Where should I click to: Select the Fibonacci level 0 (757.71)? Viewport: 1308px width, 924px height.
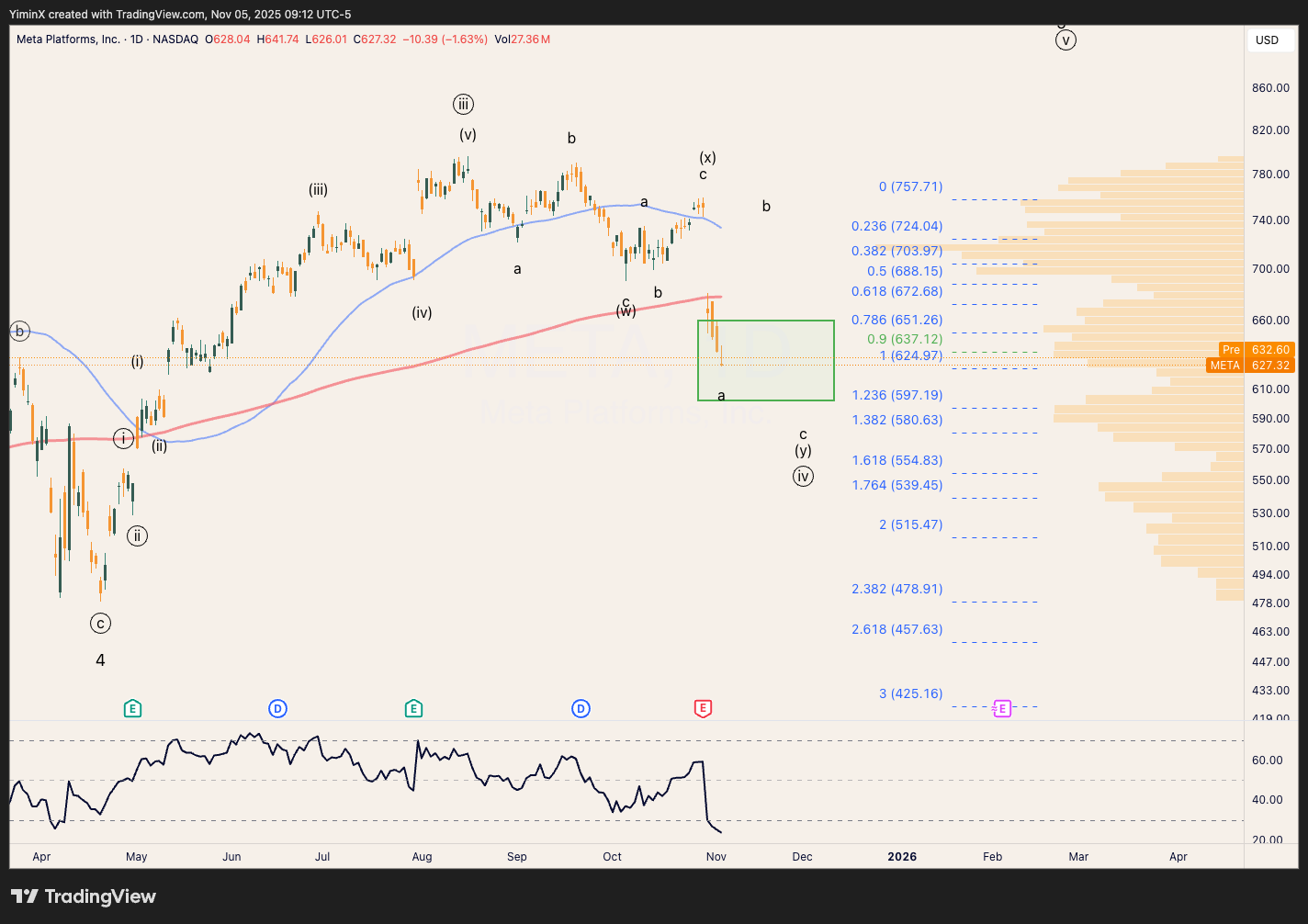(910, 186)
